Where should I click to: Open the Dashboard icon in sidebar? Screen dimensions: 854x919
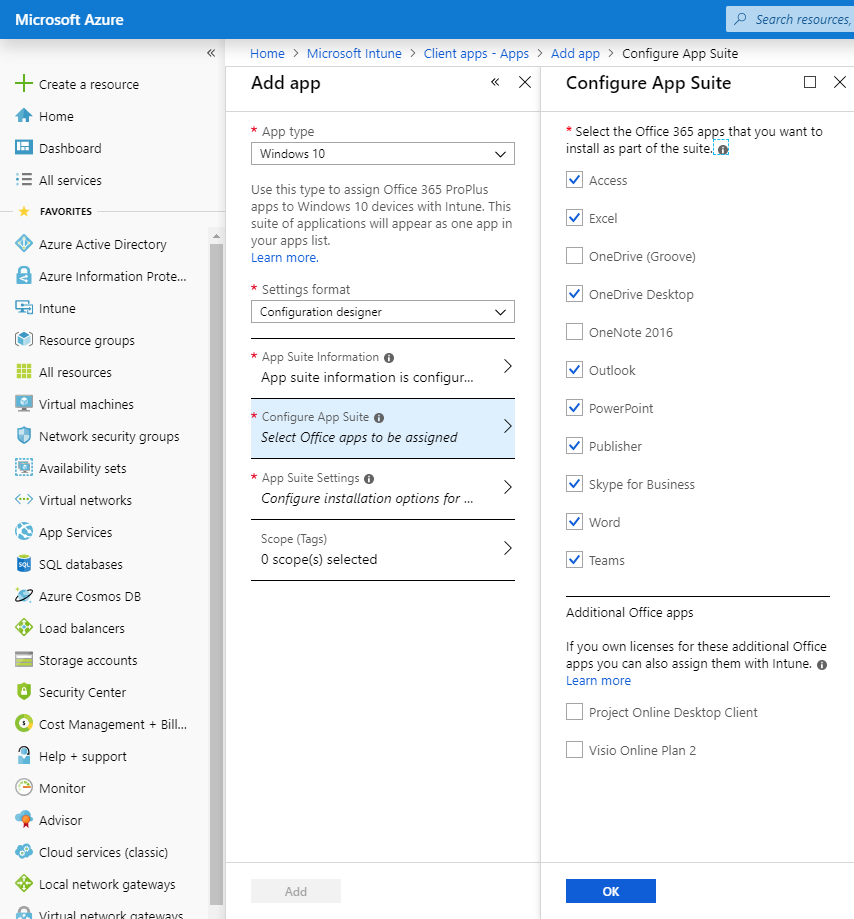coord(24,147)
